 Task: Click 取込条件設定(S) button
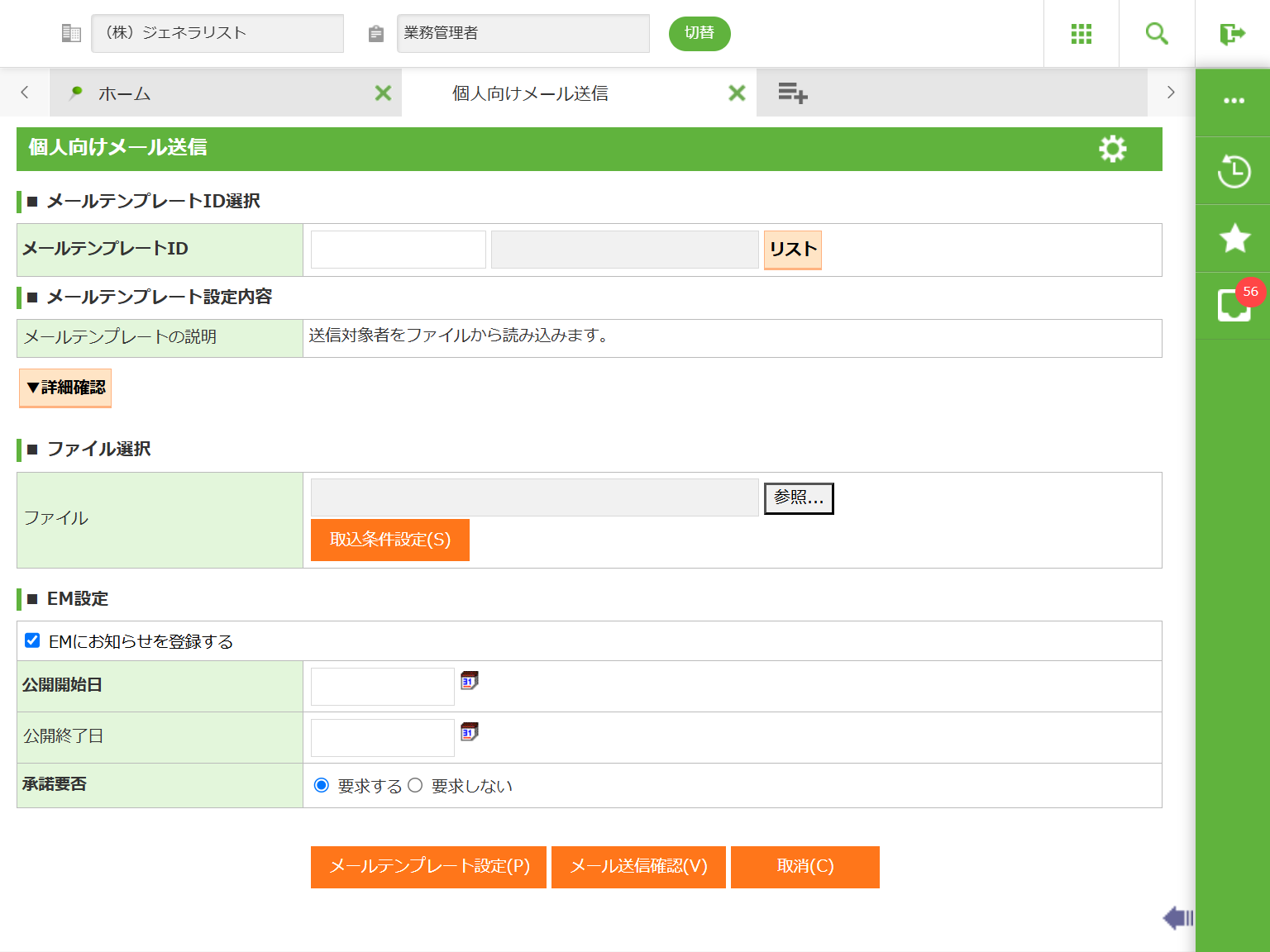[x=390, y=540]
